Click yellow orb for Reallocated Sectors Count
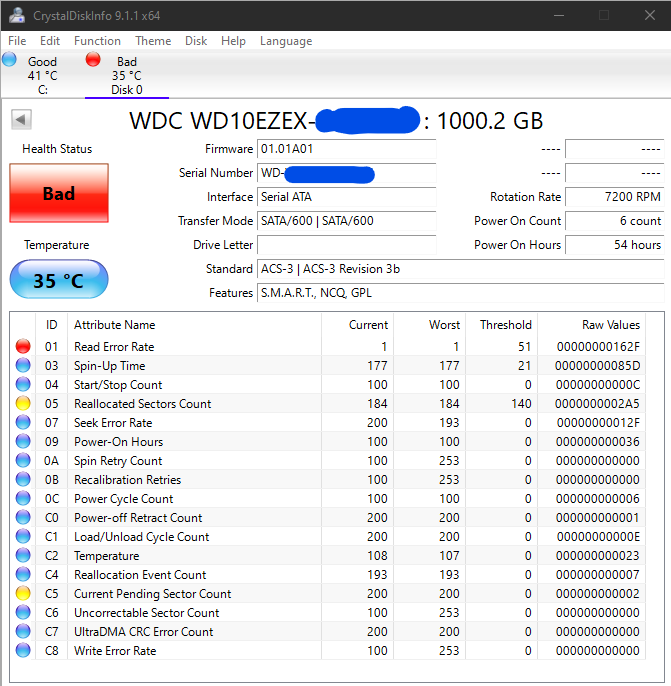This screenshot has width=671, height=686. point(23,403)
